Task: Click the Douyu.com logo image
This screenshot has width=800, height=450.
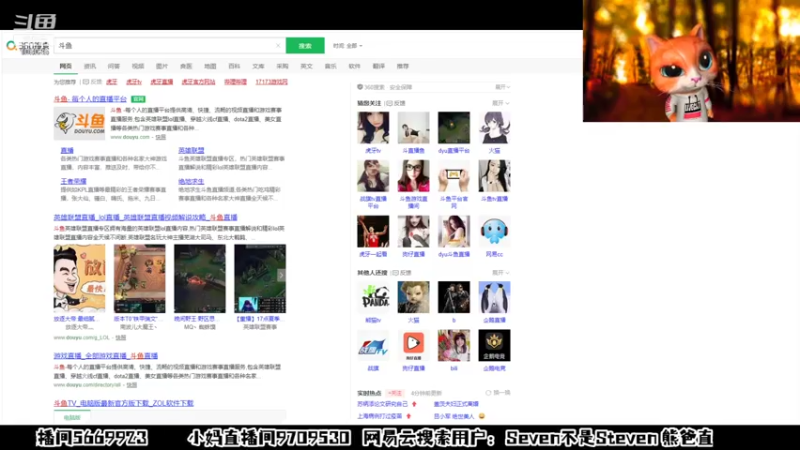Action: [x=79, y=123]
